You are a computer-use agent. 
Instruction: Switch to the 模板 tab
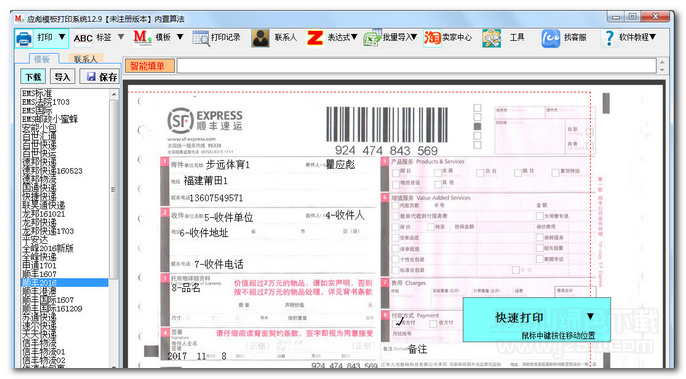42,59
